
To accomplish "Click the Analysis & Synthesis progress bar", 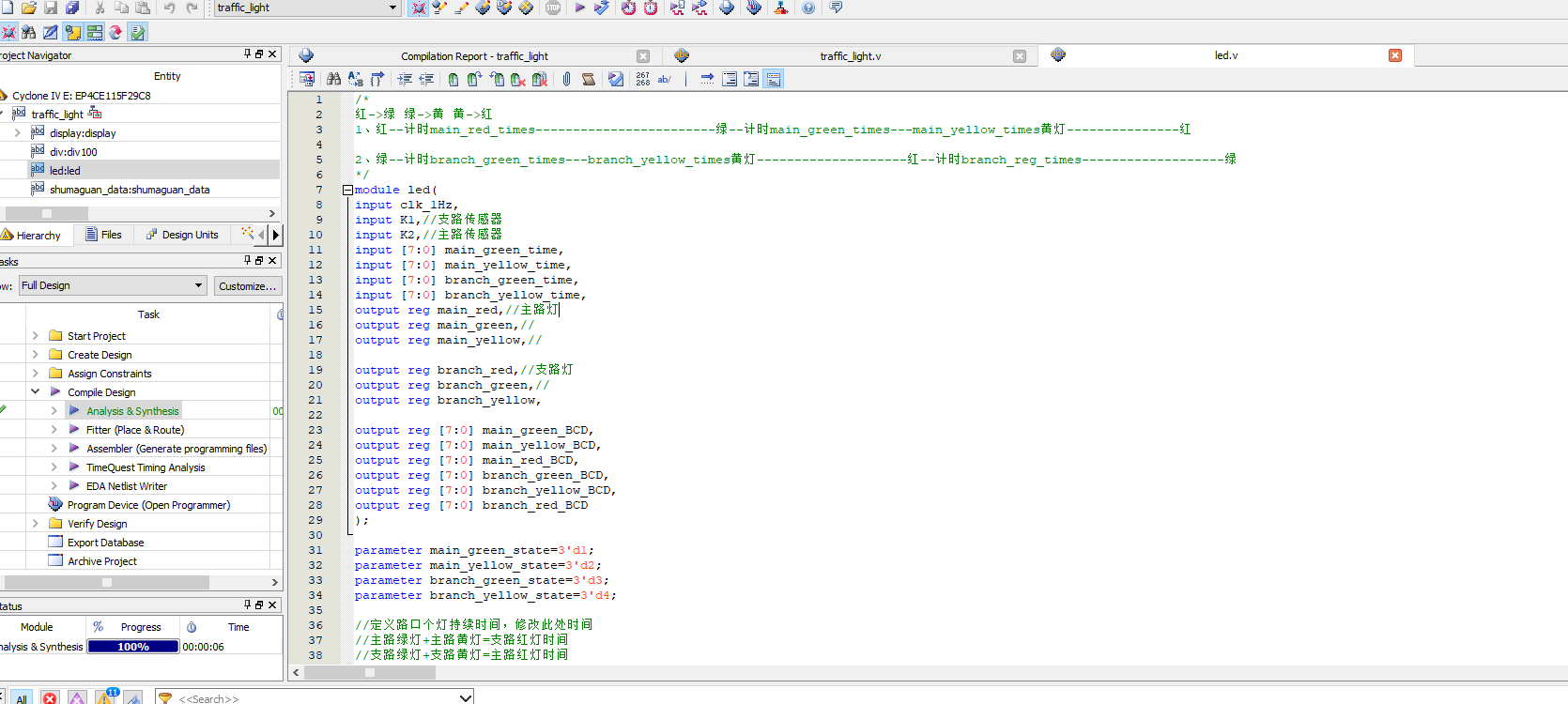I will pyautogui.click(x=133, y=647).
